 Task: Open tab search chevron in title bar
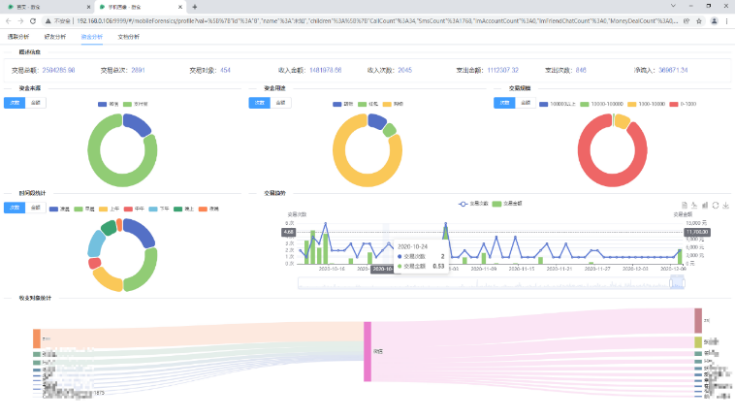click(x=673, y=6)
